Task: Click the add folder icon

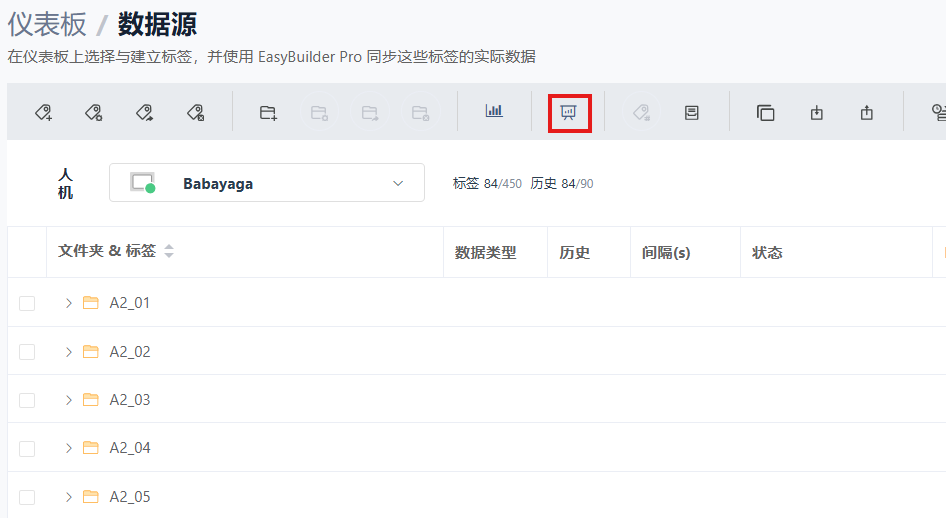Action: 268,112
